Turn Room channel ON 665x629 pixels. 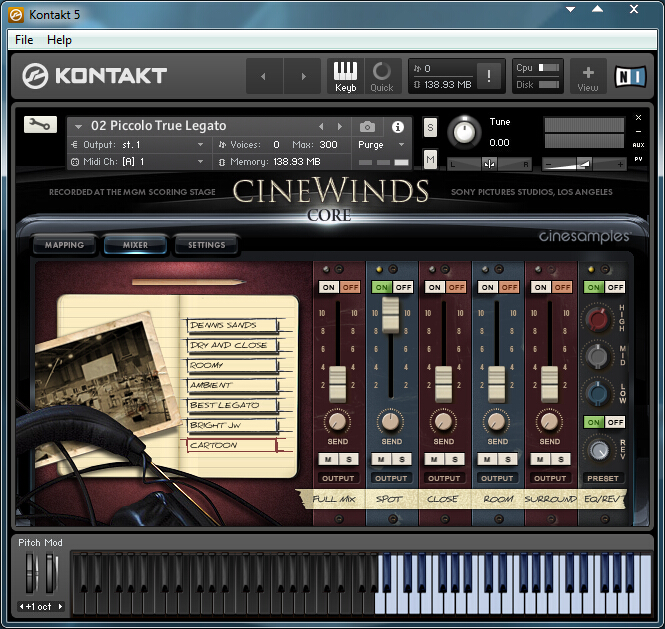point(488,287)
